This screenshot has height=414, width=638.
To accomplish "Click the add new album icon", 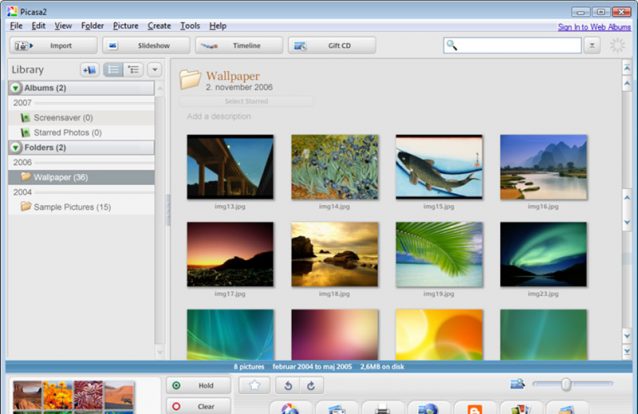I will [x=89, y=70].
